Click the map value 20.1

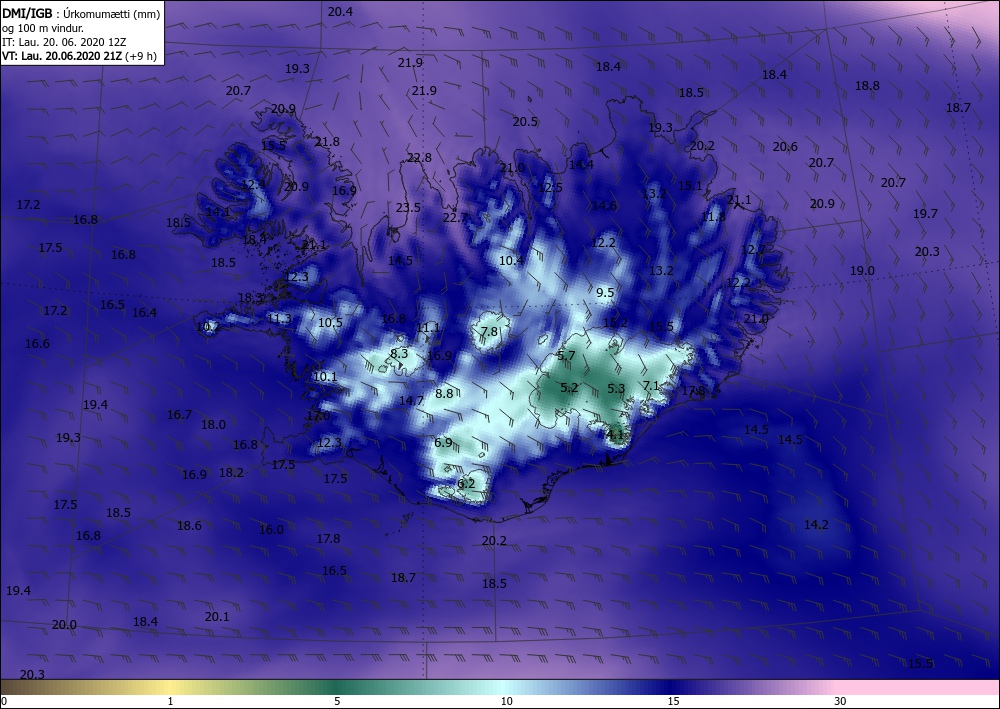click(x=217, y=617)
